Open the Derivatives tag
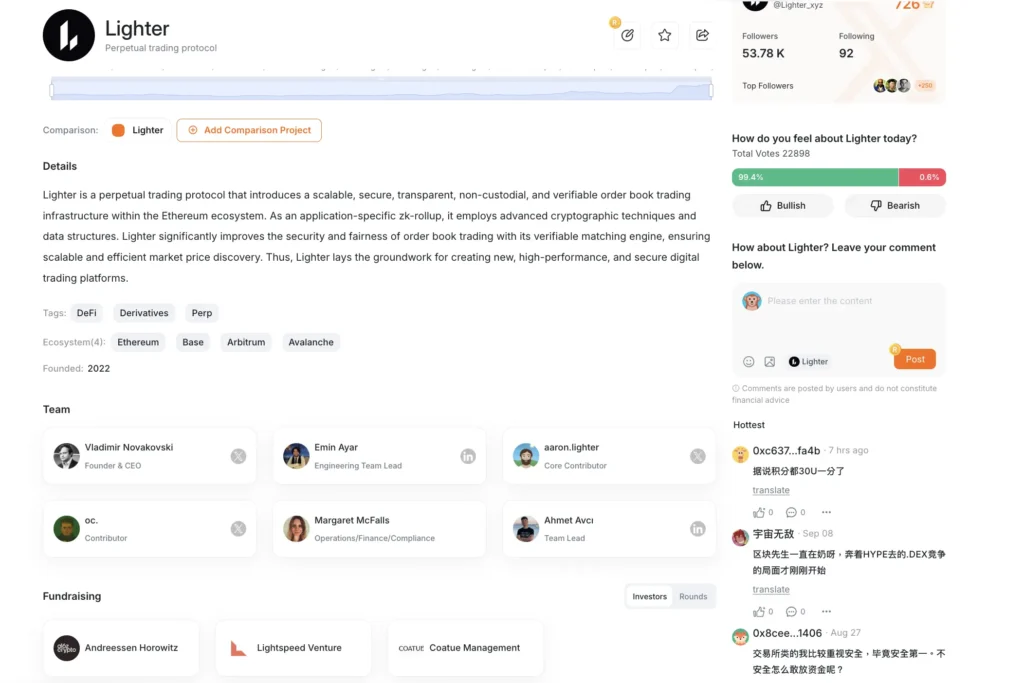This screenshot has width=1024, height=683. (144, 313)
